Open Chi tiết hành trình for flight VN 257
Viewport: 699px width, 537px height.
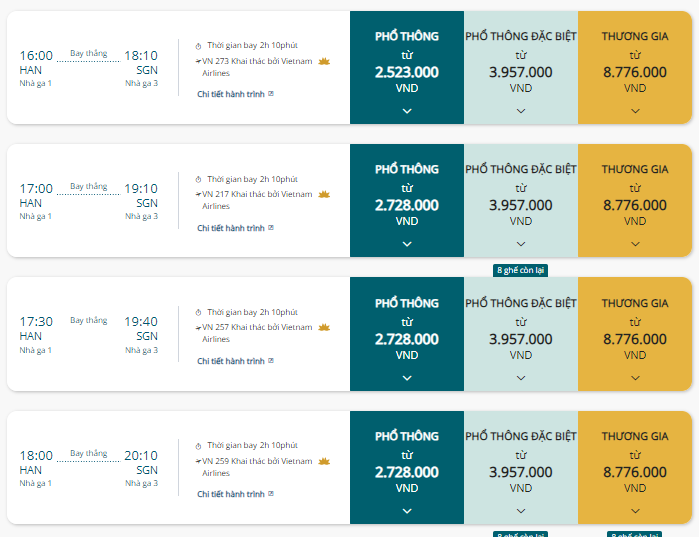click(231, 361)
